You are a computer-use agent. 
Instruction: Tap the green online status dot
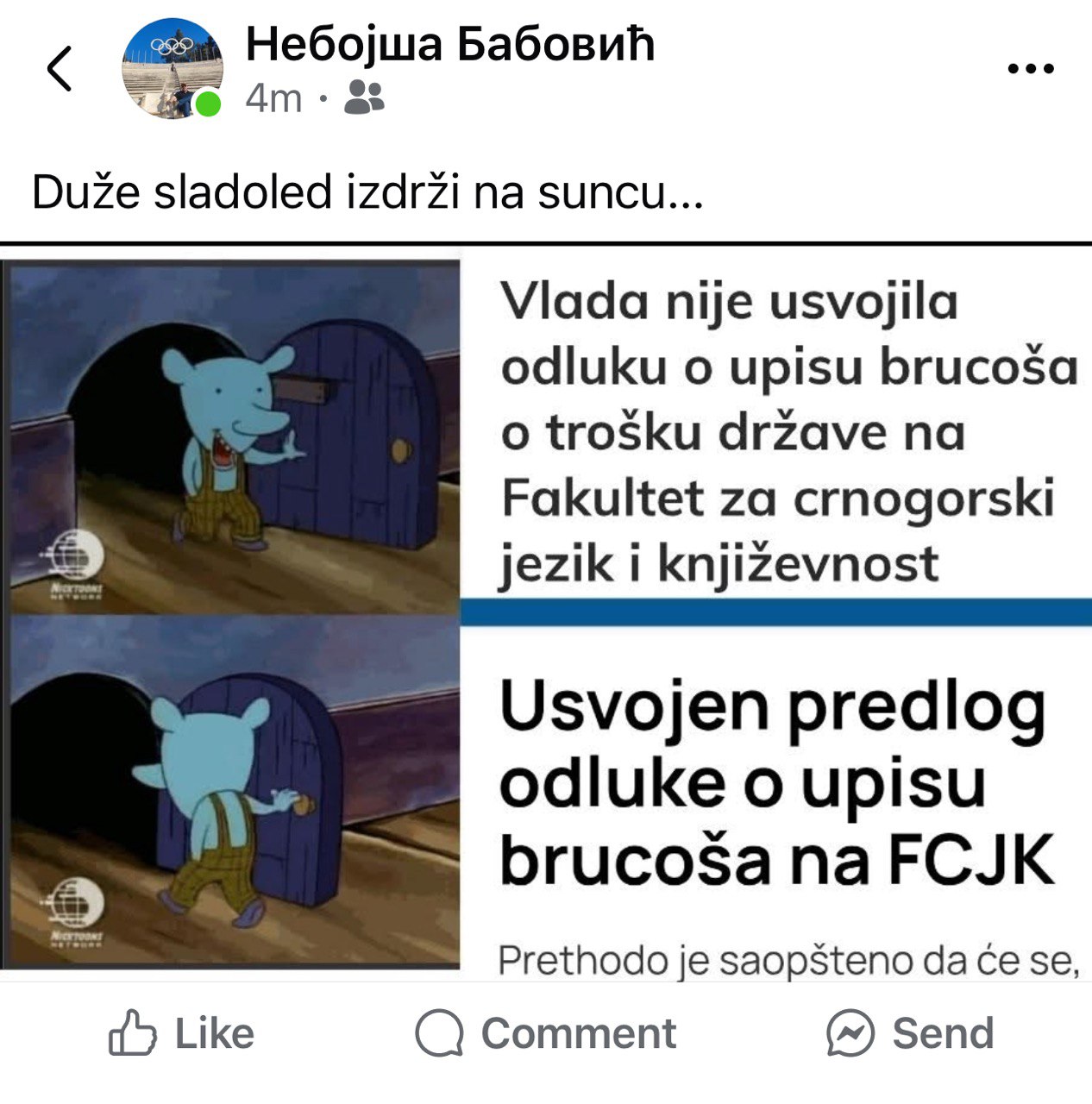(x=208, y=104)
